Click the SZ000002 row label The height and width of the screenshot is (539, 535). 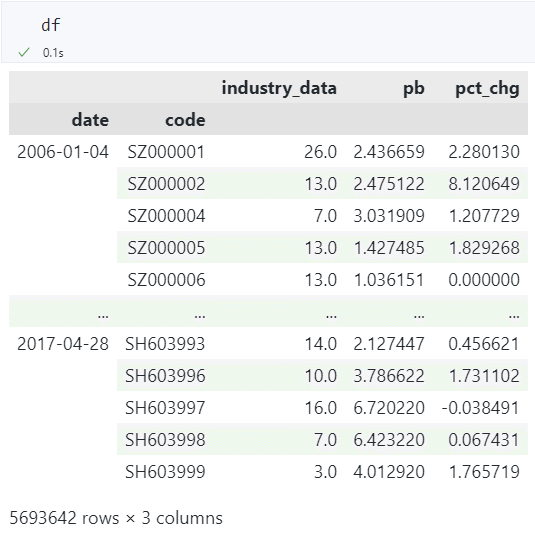(x=166, y=184)
